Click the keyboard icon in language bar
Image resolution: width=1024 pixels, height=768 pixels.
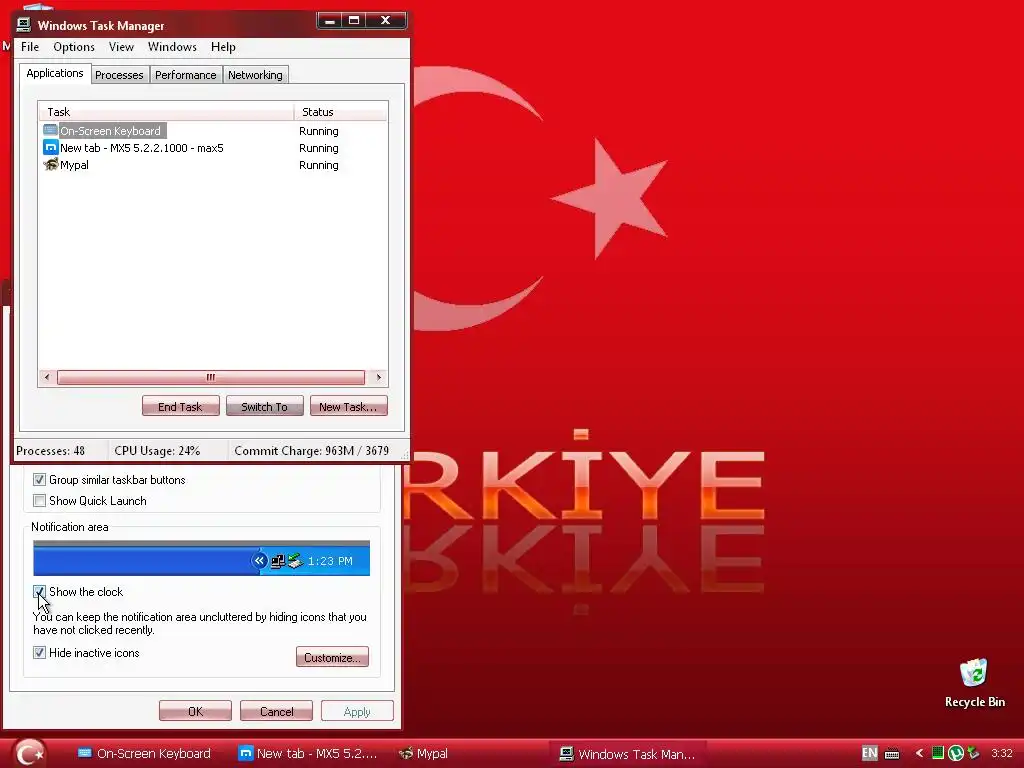click(x=891, y=754)
